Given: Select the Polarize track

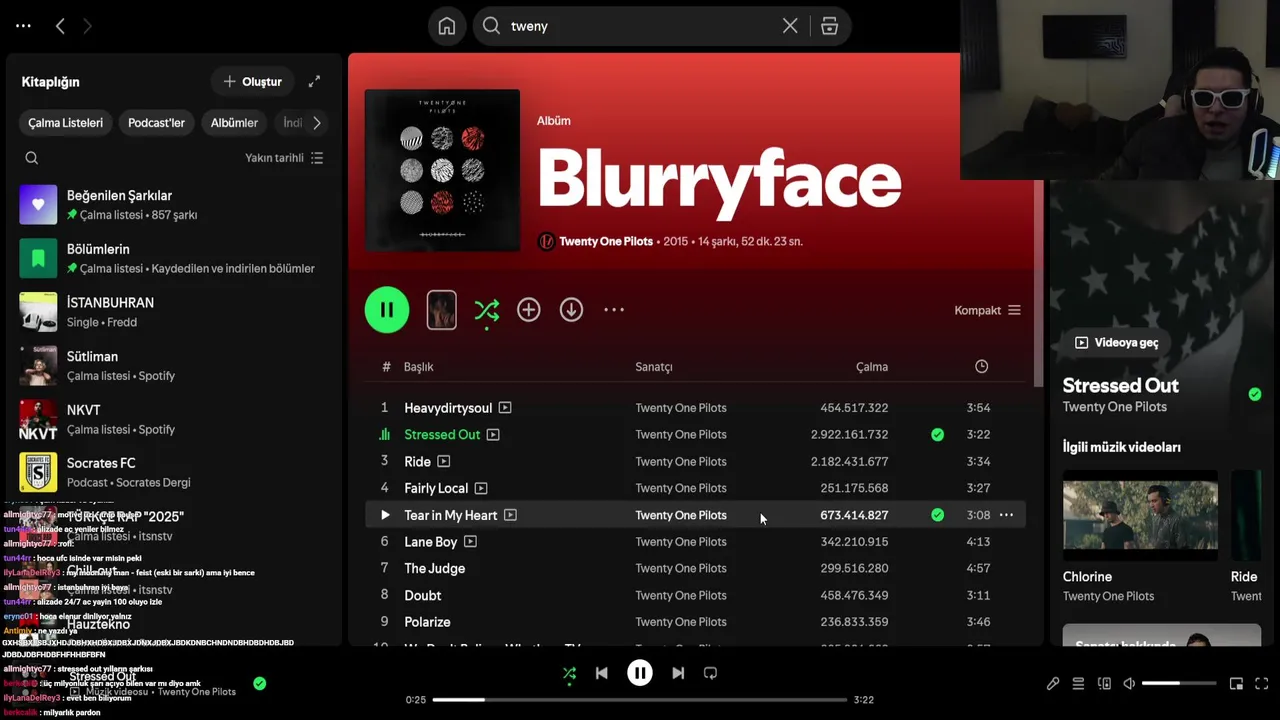Looking at the screenshot, I should (x=427, y=622).
